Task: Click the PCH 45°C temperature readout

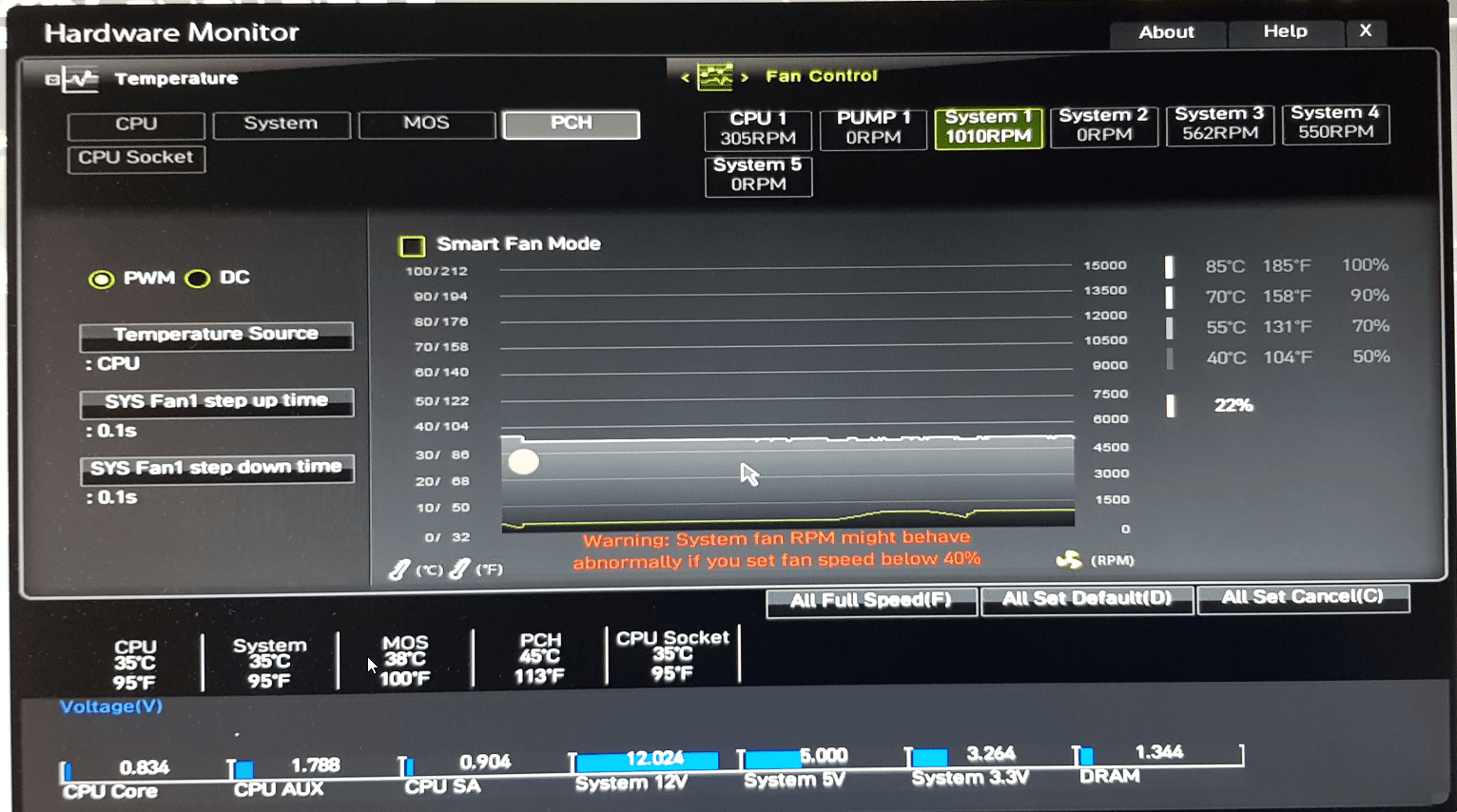Action: tap(540, 658)
